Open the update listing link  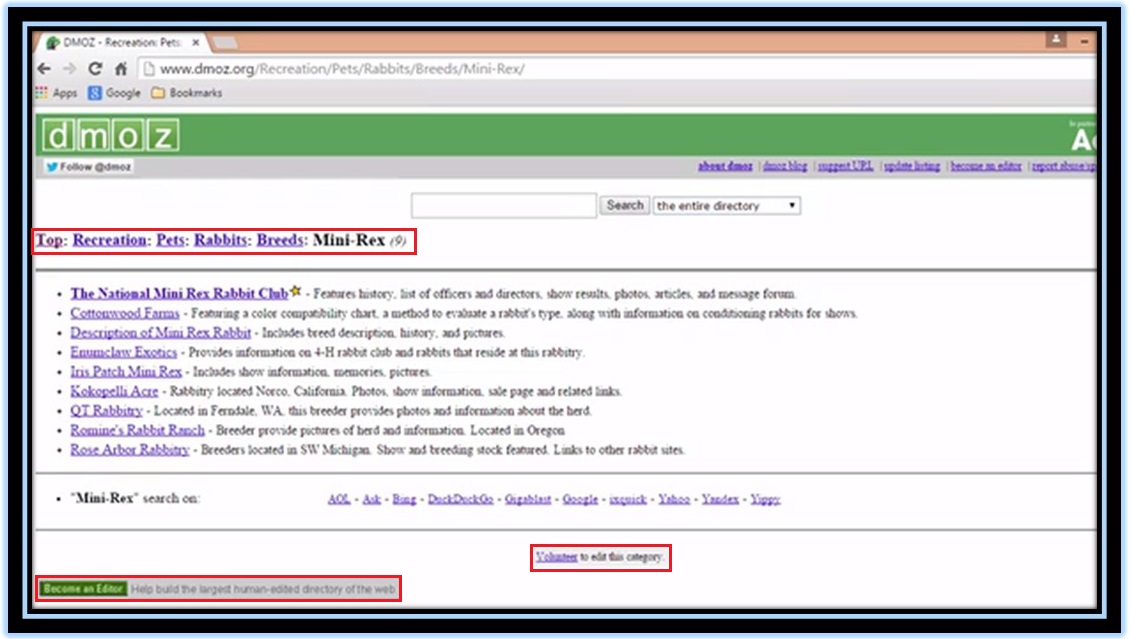point(912,166)
